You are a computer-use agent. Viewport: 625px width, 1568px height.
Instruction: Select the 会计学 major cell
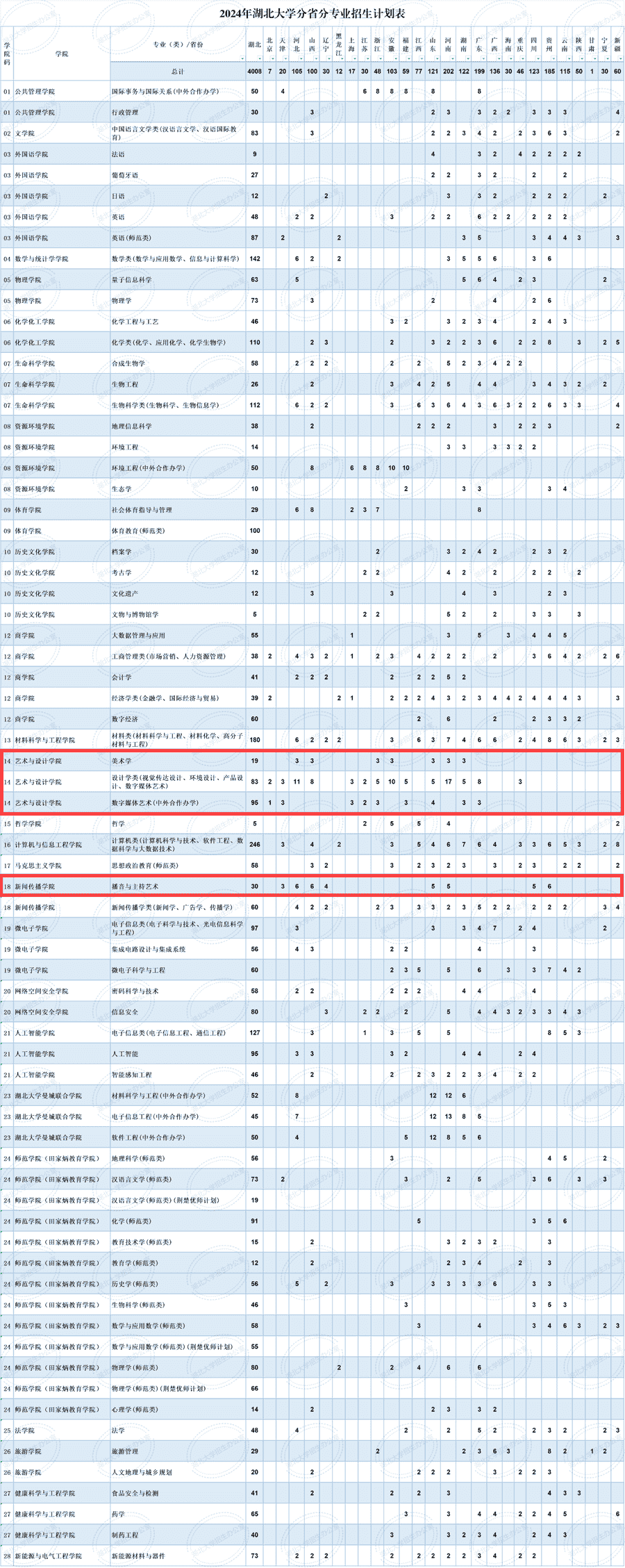(178, 677)
